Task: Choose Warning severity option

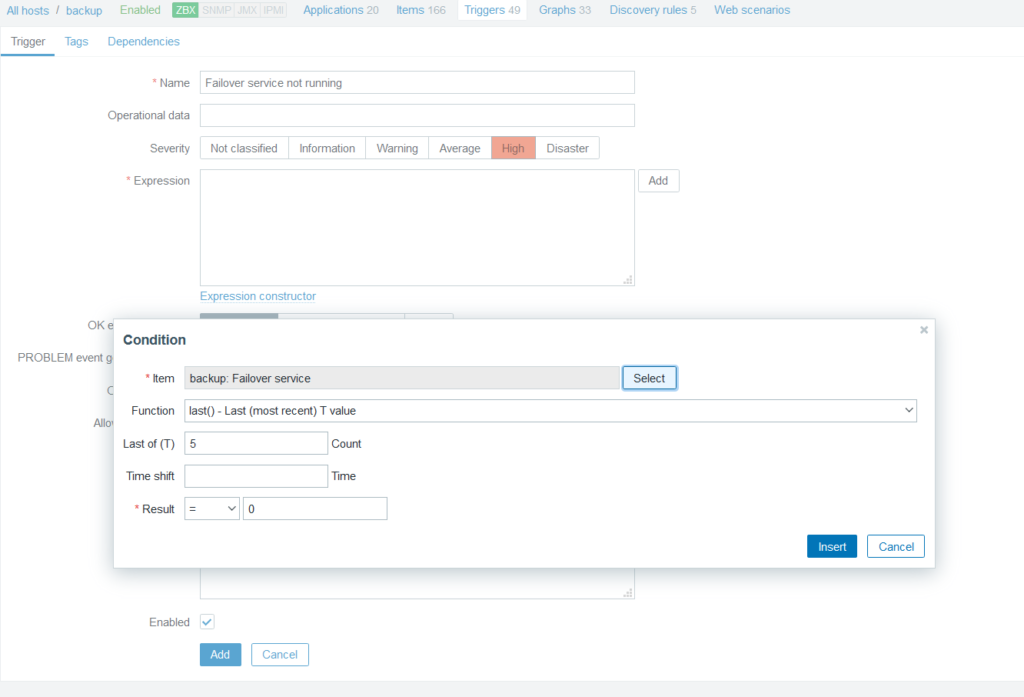Action: click(397, 148)
